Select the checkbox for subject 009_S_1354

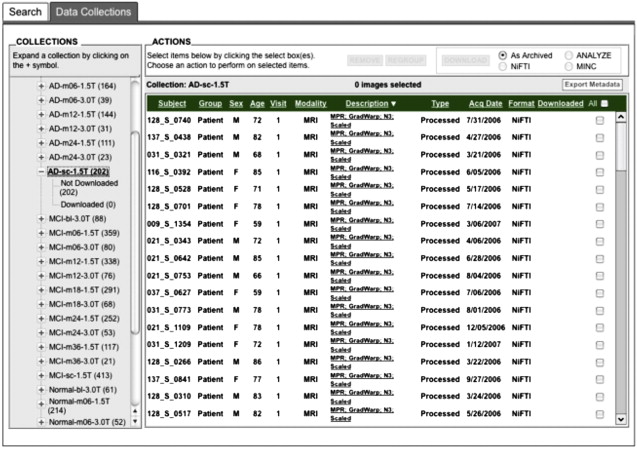coord(599,224)
